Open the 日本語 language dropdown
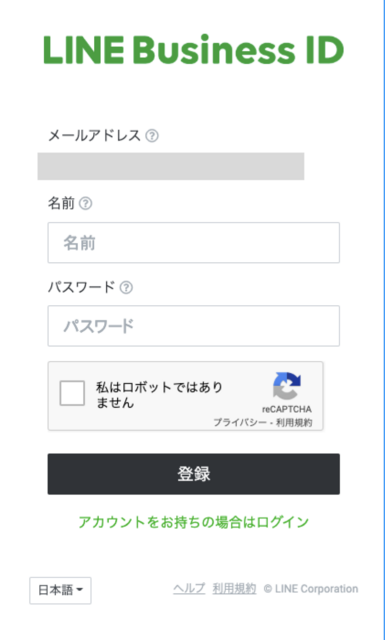The image size is (385, 640). [60, 590]
